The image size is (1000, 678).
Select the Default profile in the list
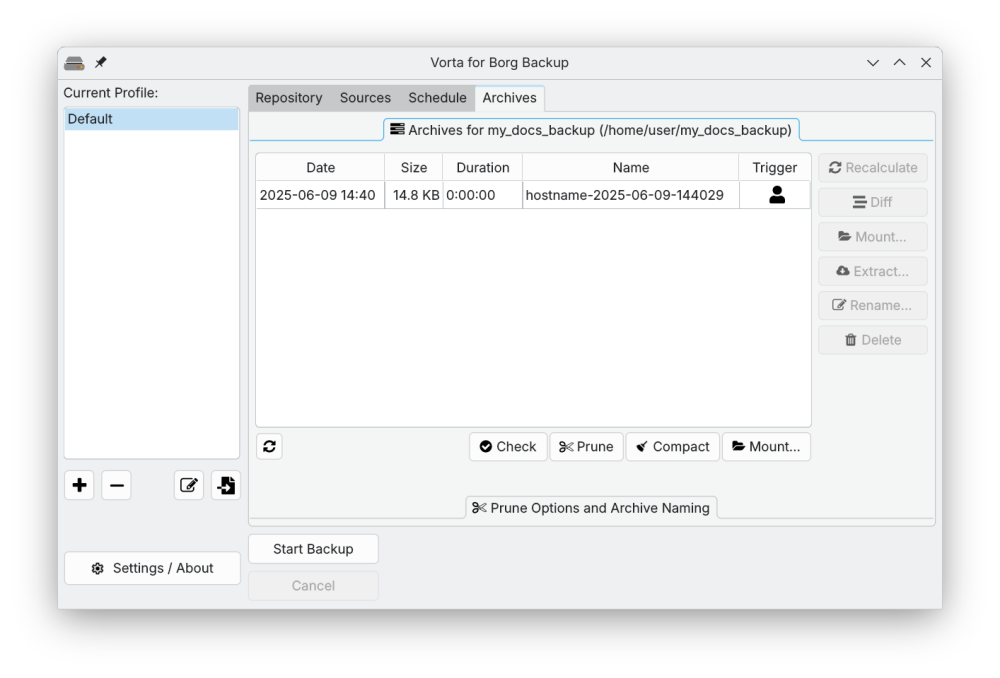pyautogui.click(x=151, y=119)
